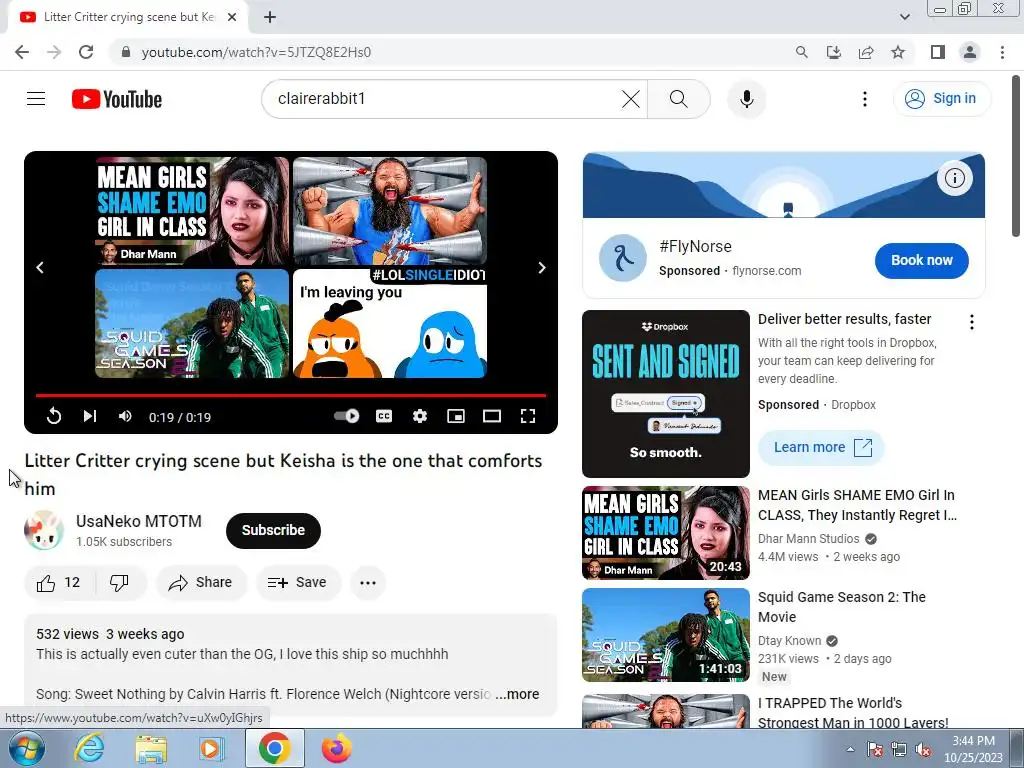1024x768 pixels.
Task: Open the MEAN Girls SHAME EMO Girl video title
Action: (857, 505)
